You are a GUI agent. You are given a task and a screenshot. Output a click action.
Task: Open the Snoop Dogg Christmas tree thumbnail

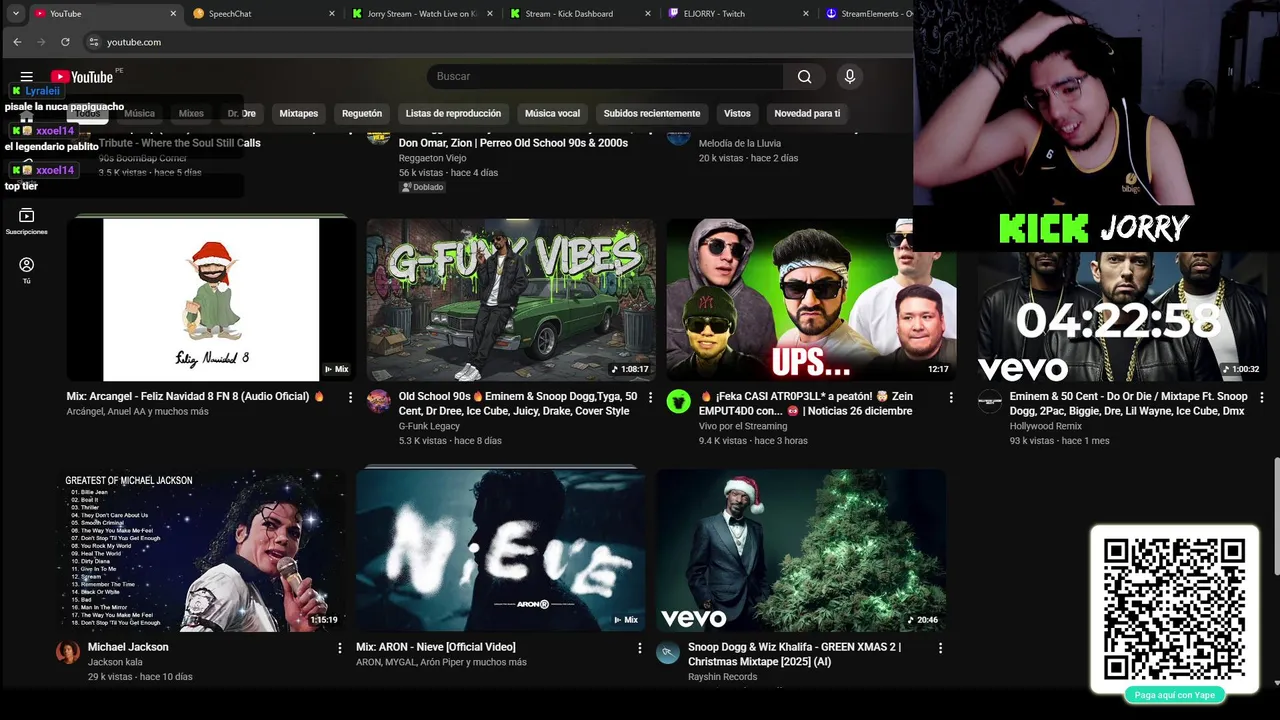[801, 550]
